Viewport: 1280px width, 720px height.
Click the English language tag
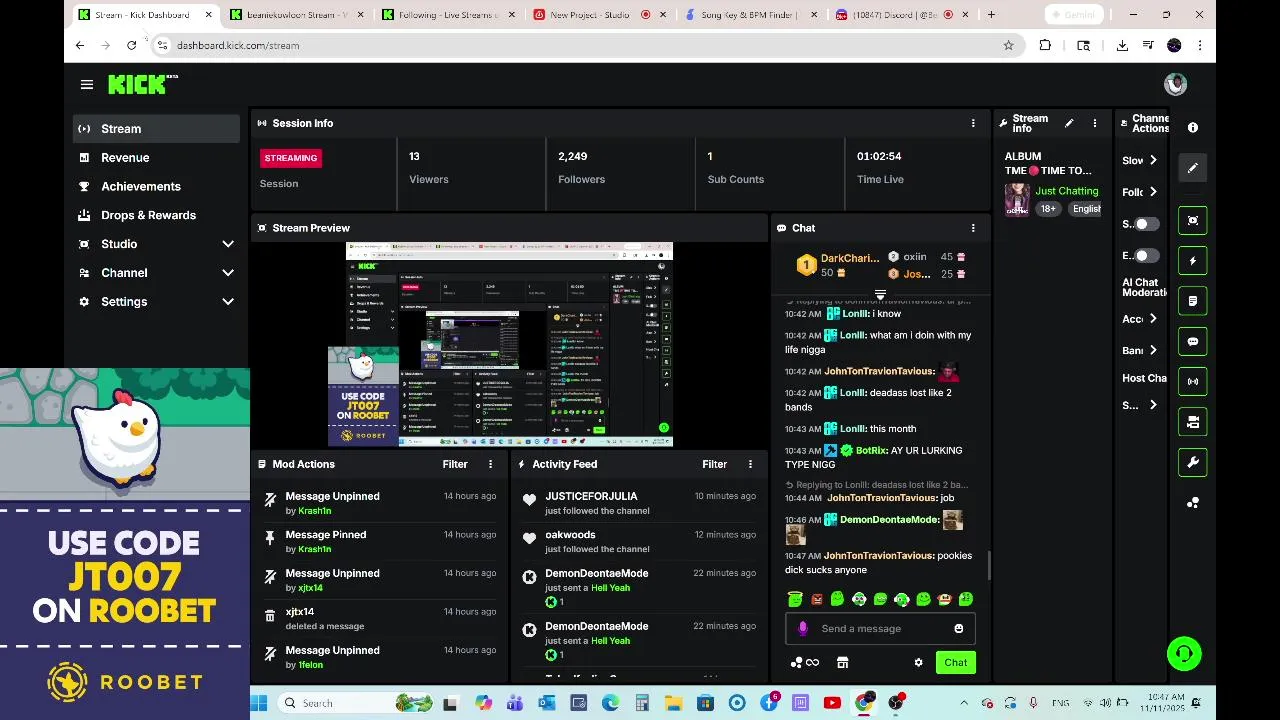[1086, 209]
